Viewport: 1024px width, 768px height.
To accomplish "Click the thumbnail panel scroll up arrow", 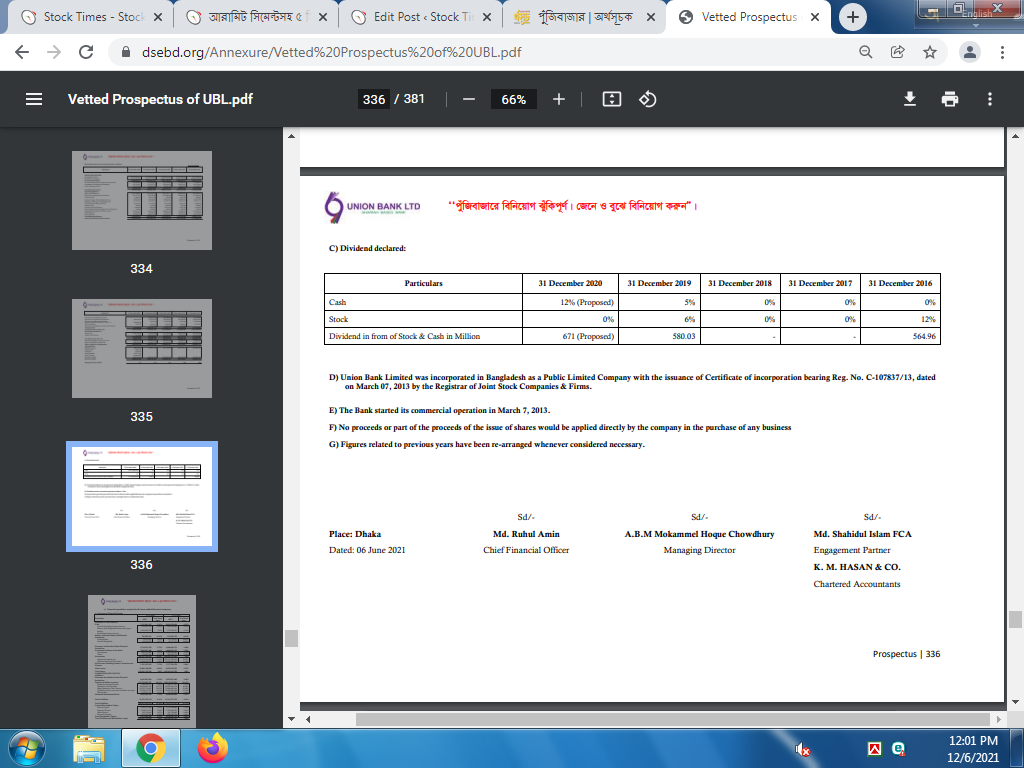I will (x=291, y=136).
